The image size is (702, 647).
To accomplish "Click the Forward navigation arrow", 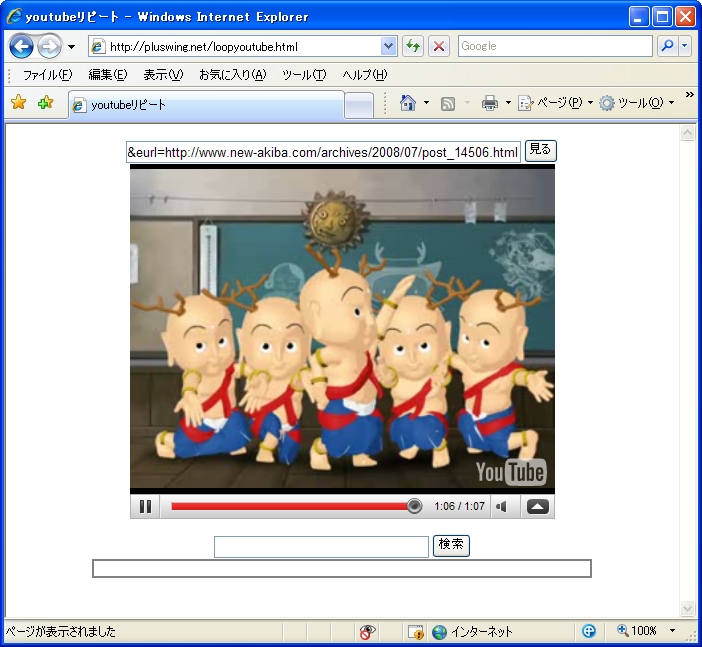I will 49,46.
